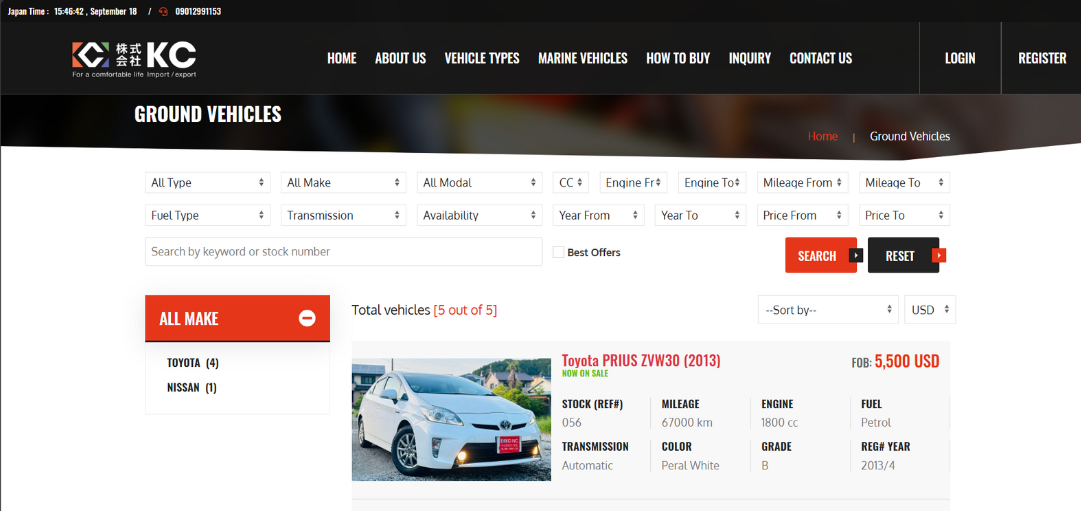Click the arrow icon on Search button

[x=855, y=255]
